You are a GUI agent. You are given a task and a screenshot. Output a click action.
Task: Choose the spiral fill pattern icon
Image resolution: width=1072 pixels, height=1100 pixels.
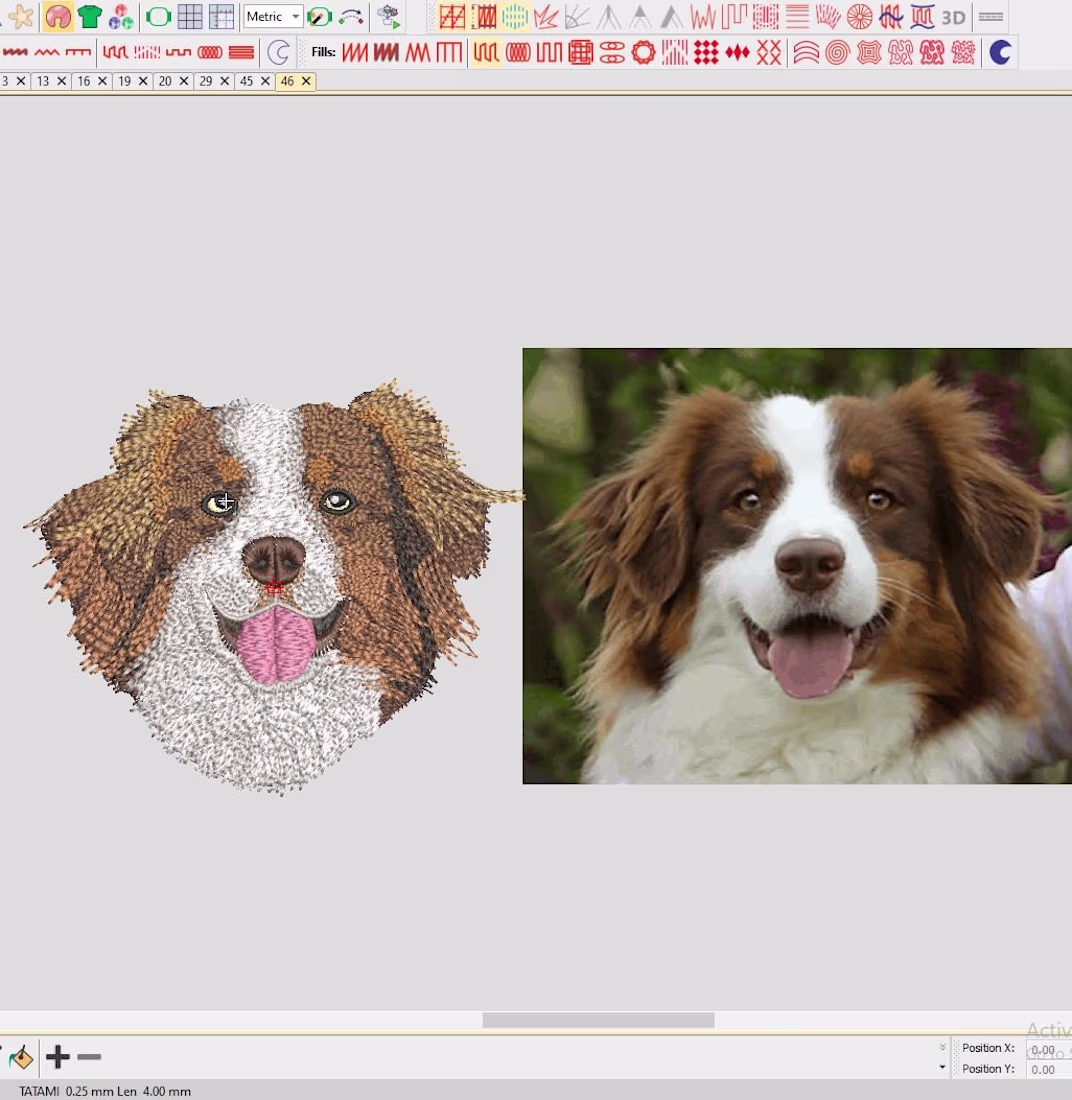coord(837,53)
